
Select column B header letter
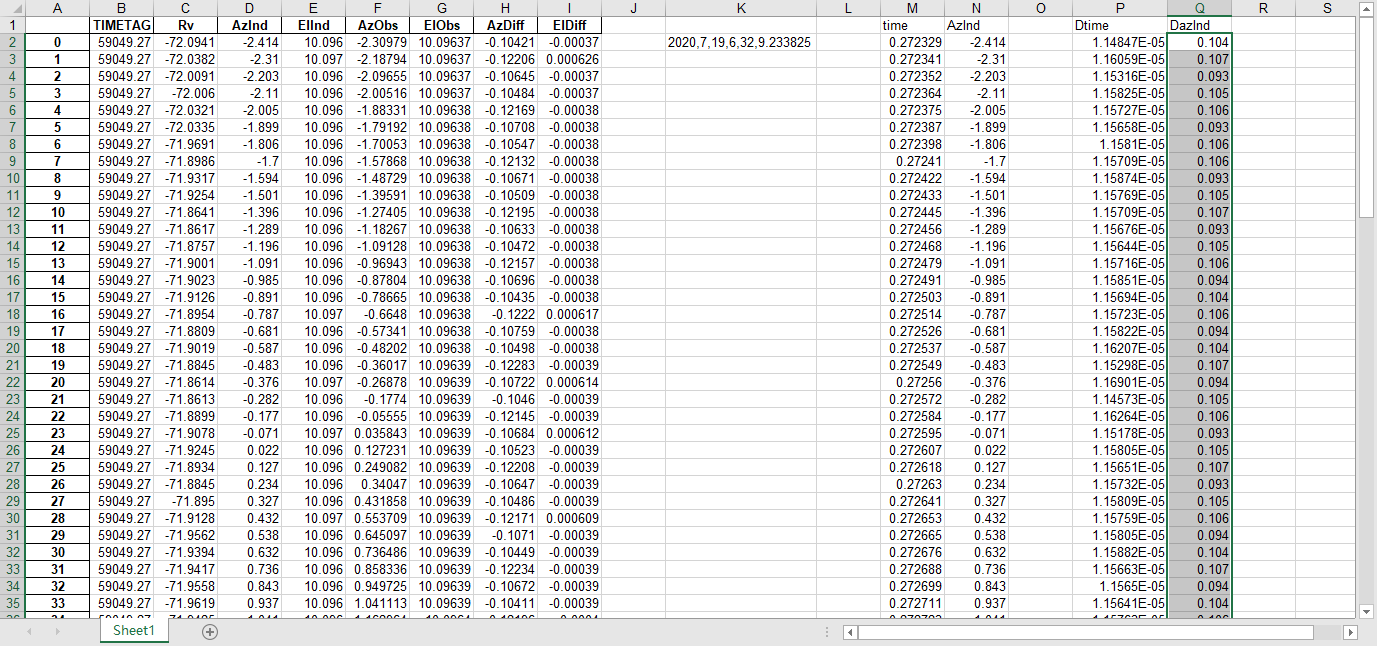[122, 9]
